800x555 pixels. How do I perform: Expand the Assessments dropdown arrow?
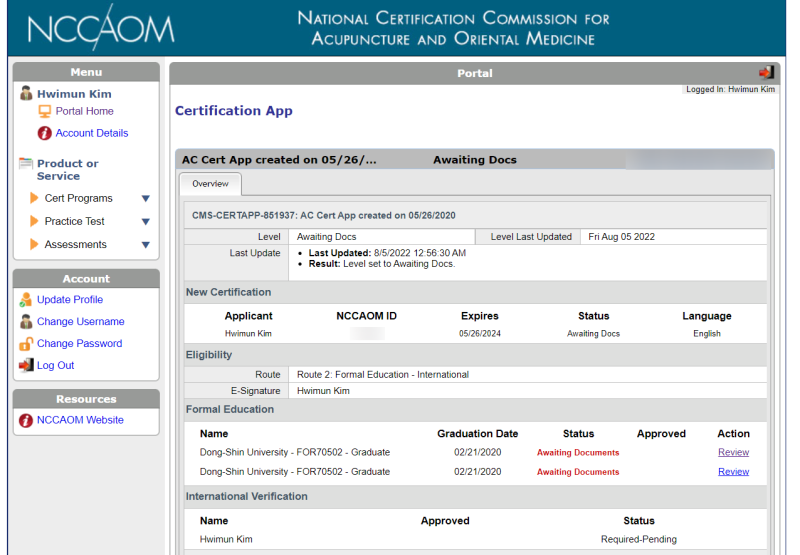pos(145,245)
